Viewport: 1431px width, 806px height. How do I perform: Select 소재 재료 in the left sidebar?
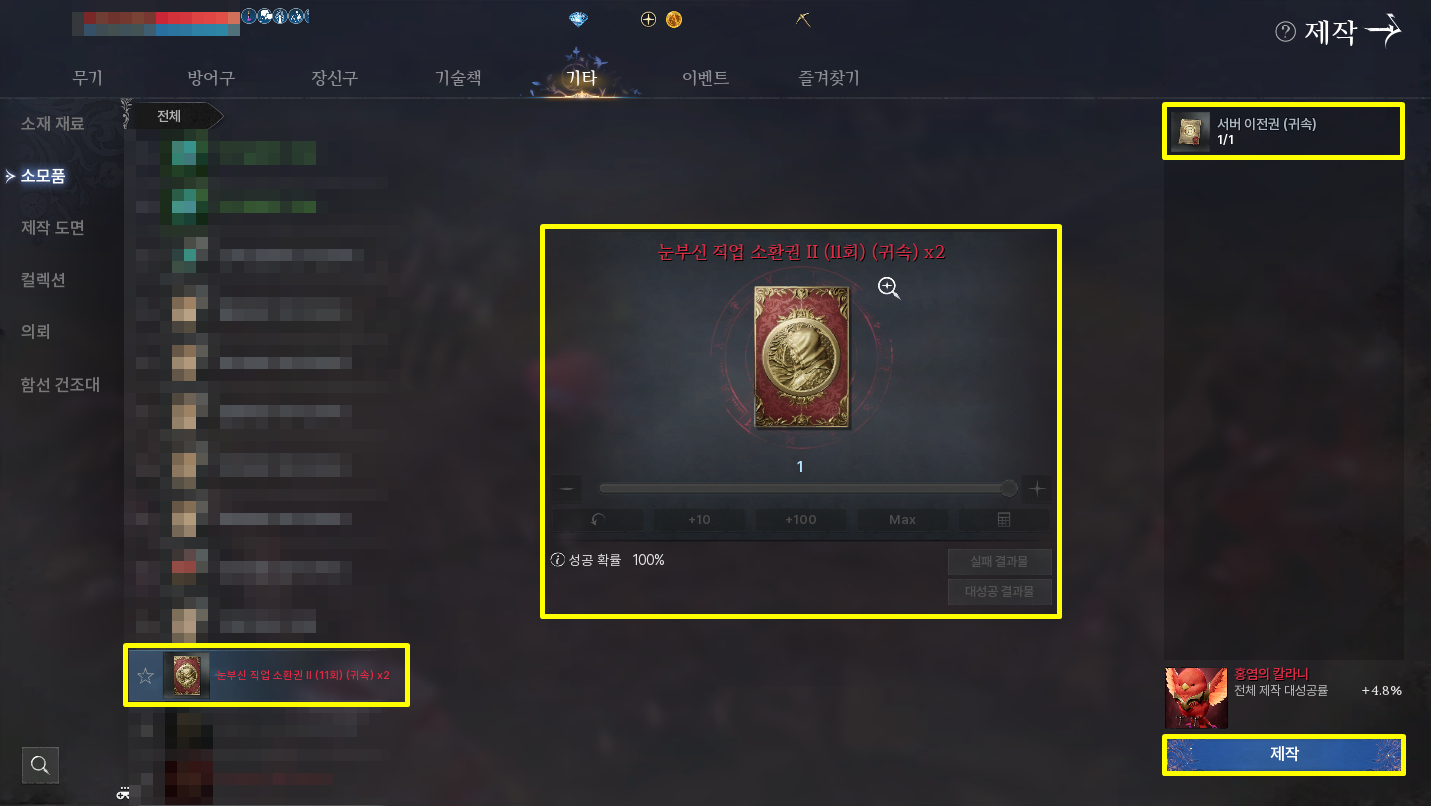[x=52, y=124]
